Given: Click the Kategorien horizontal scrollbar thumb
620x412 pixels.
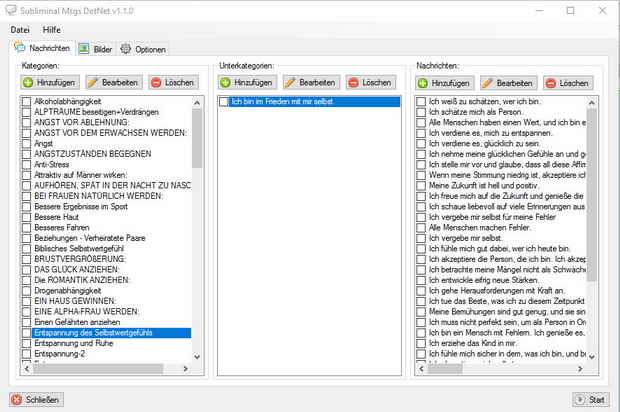Looking at the screenshot, I should click(x=98, y=369).
